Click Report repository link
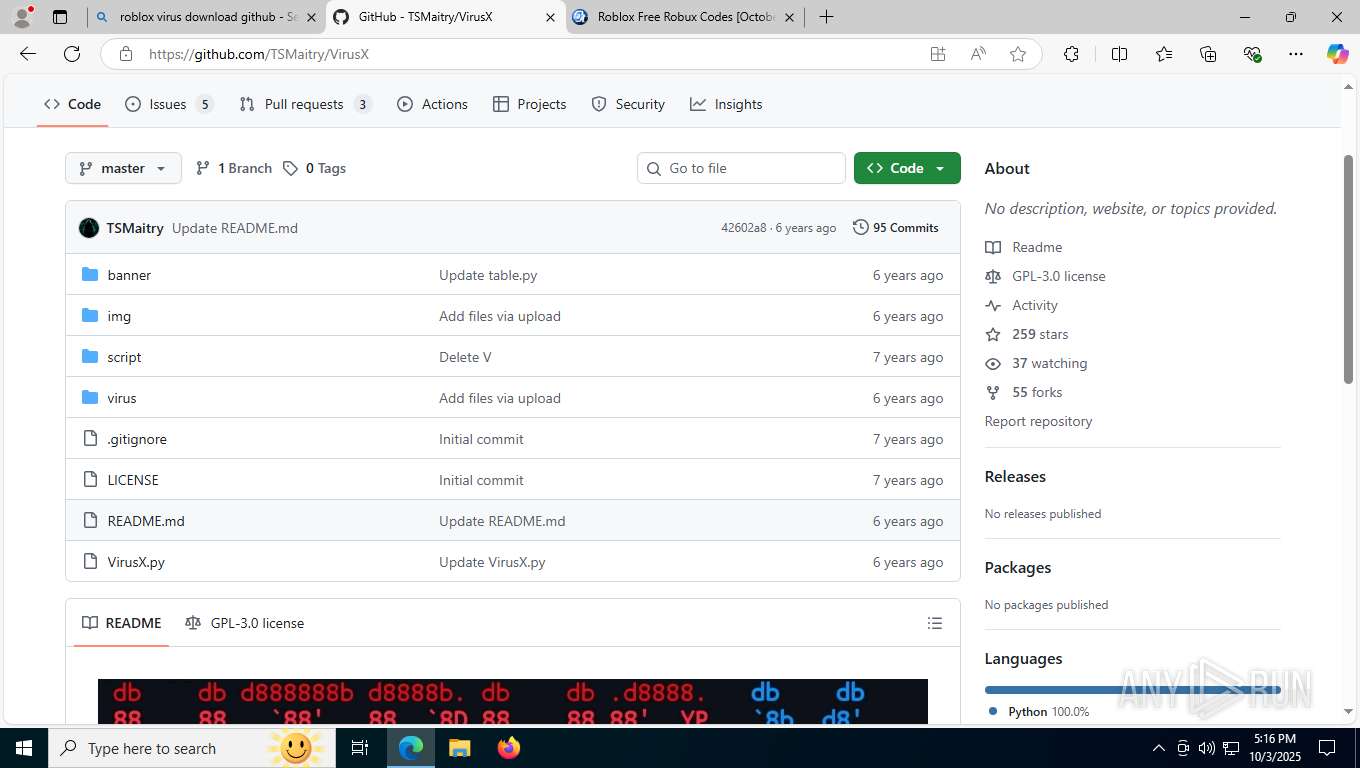Screen dimensions: 1360x768 1038,421
